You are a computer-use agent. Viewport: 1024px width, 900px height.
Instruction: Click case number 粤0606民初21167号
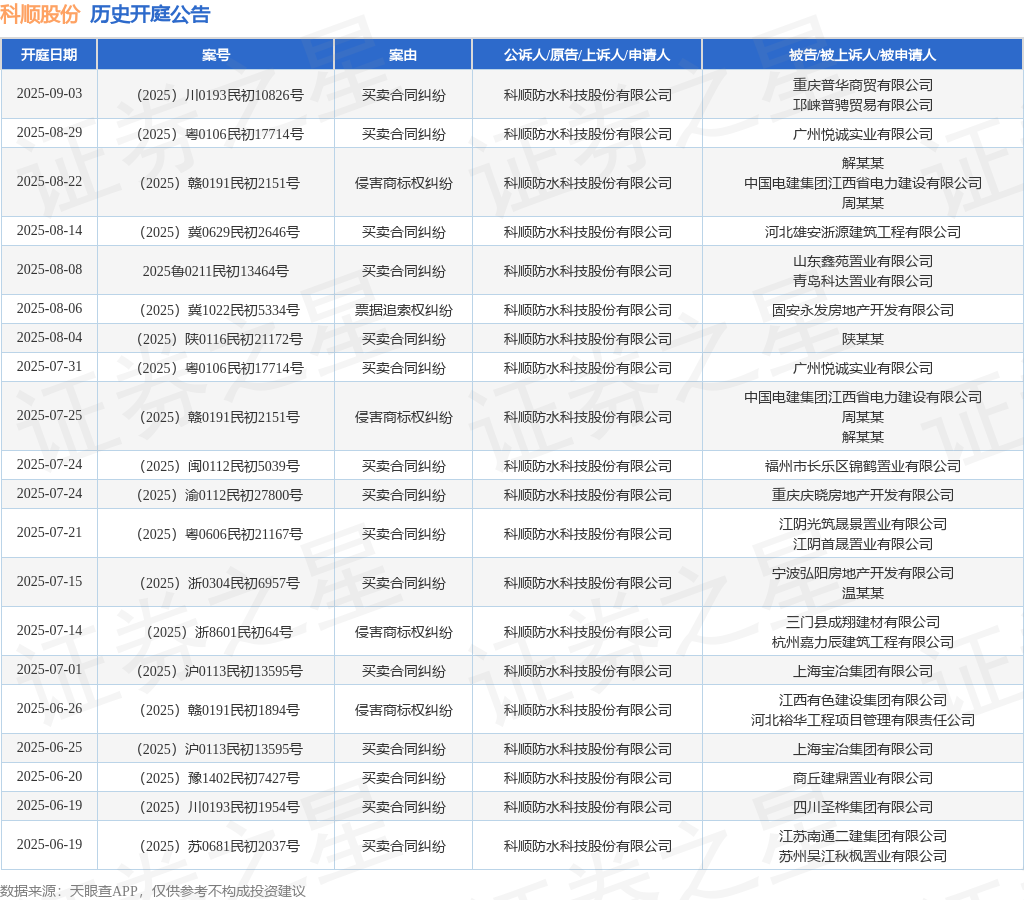[x=220, y=535]
